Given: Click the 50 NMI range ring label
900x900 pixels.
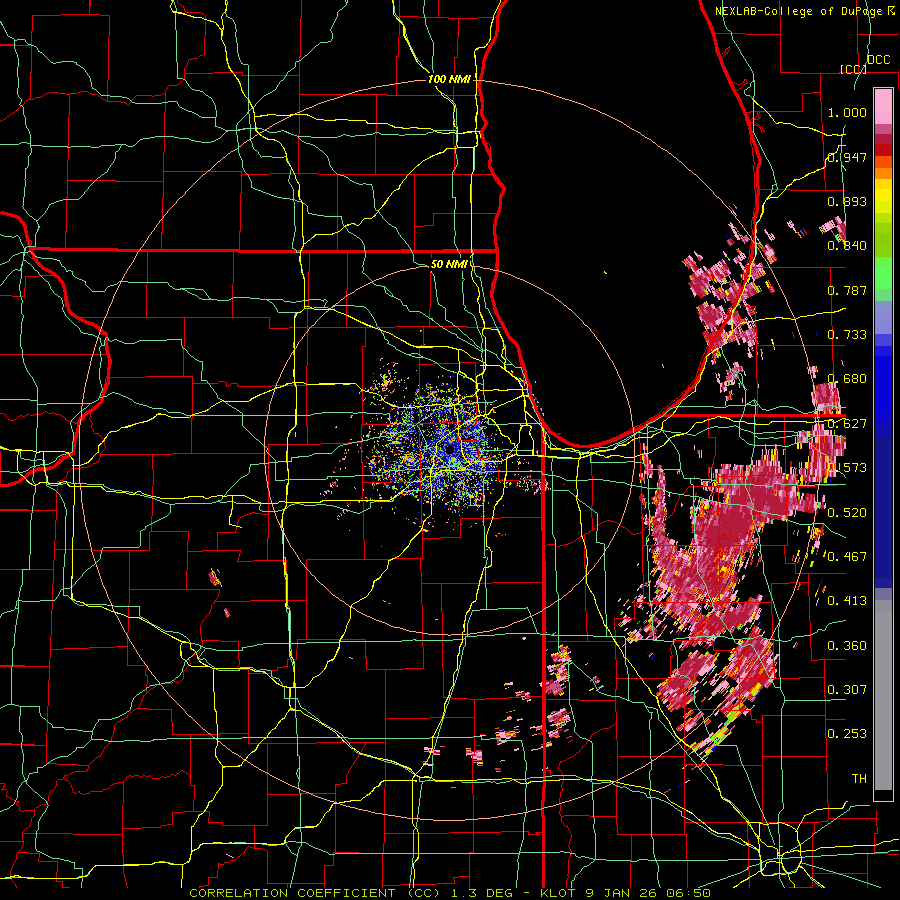Looking at the screenshot, I should pyautogui.click(x=449, y=265).
